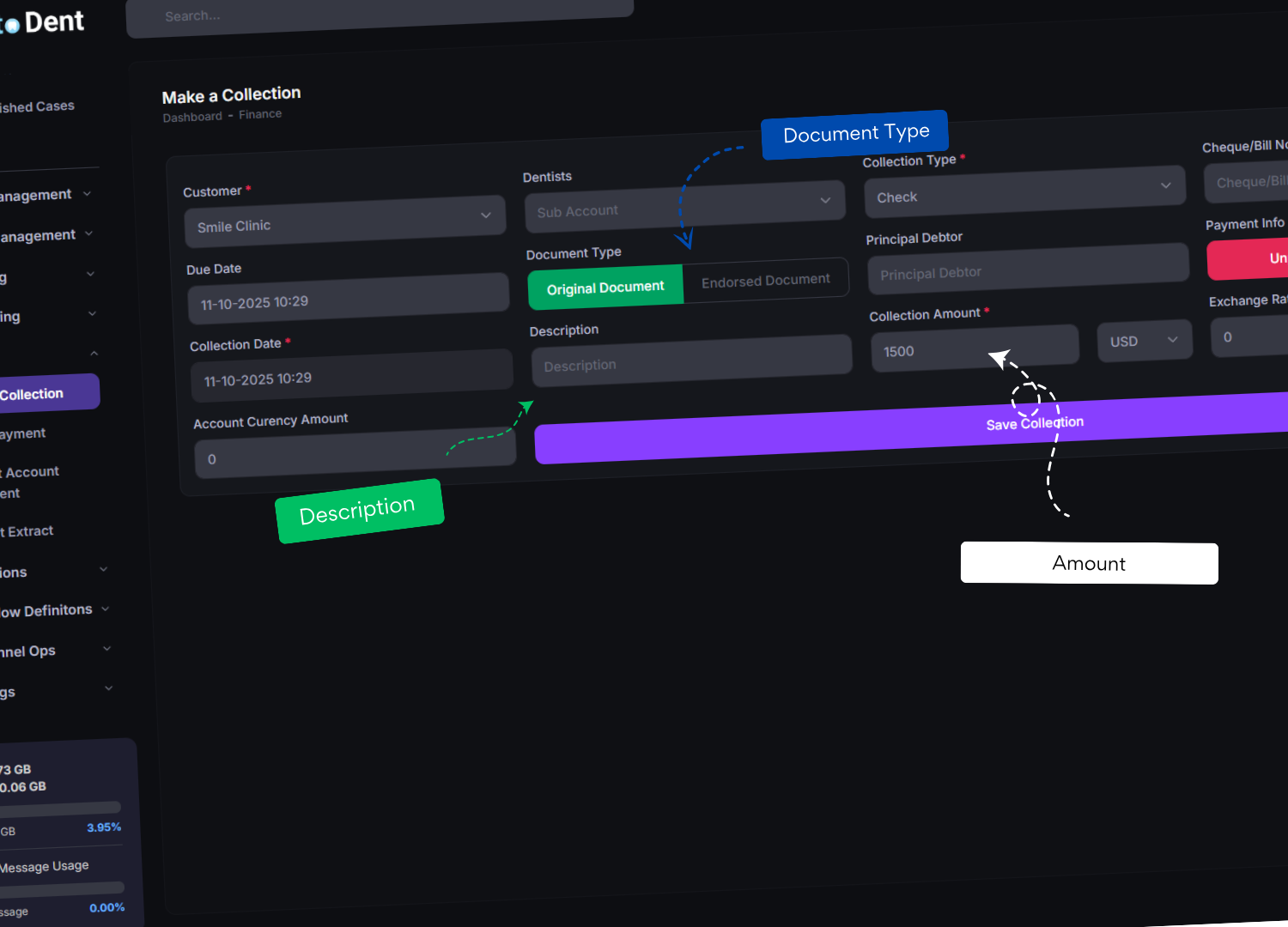Open the Collection Type dropdown showing Check
Image resolution: width=1288 pixels, height=927 pixels.
pyautogui.click(x=1024, y=191)
